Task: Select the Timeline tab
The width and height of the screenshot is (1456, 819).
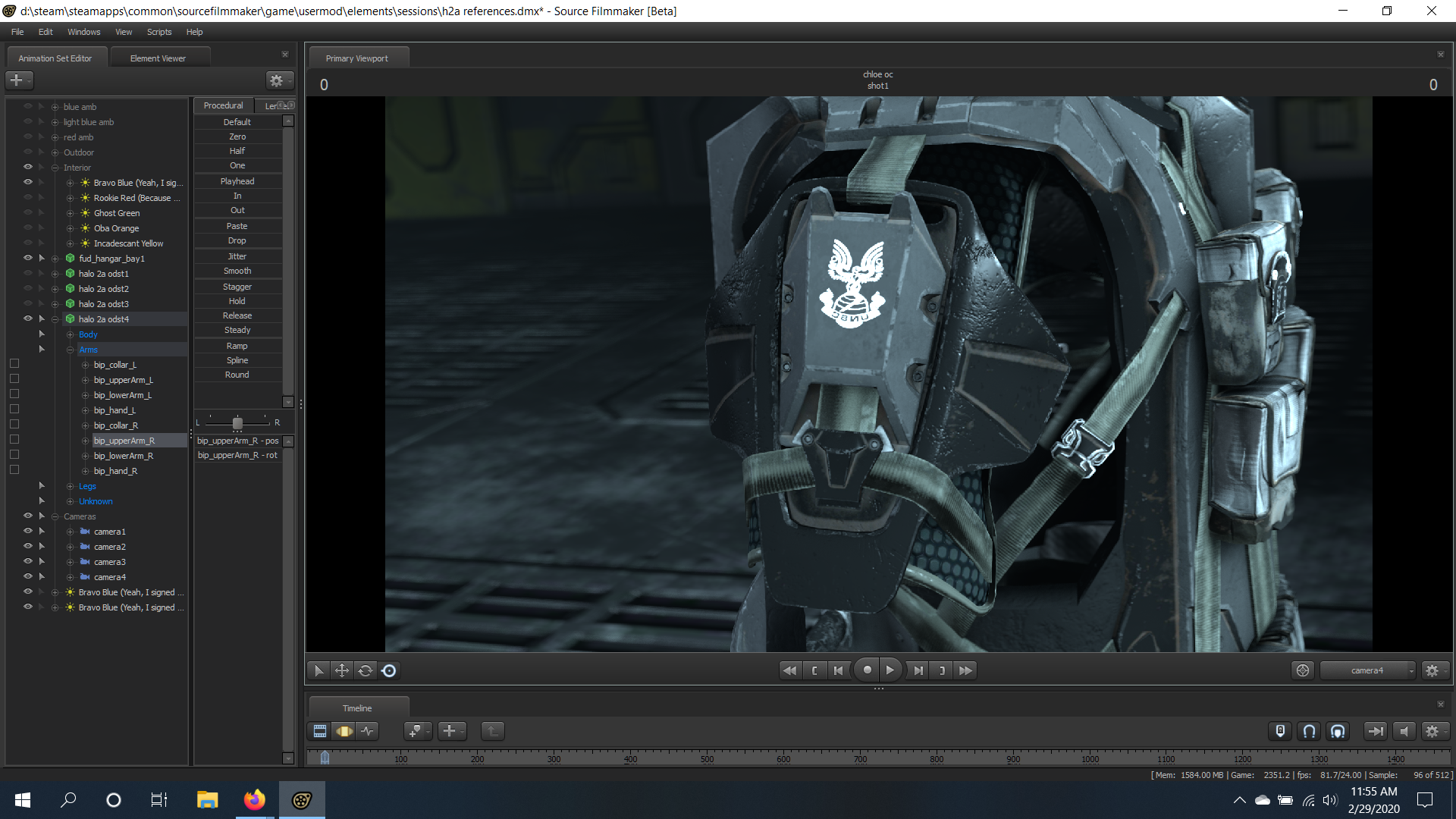Action: tap(357, 708)
